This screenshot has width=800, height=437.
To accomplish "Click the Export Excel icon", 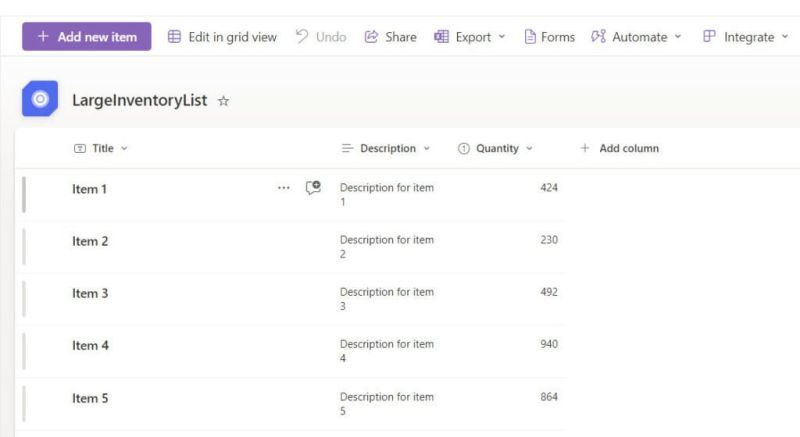I will coord(441,37).
